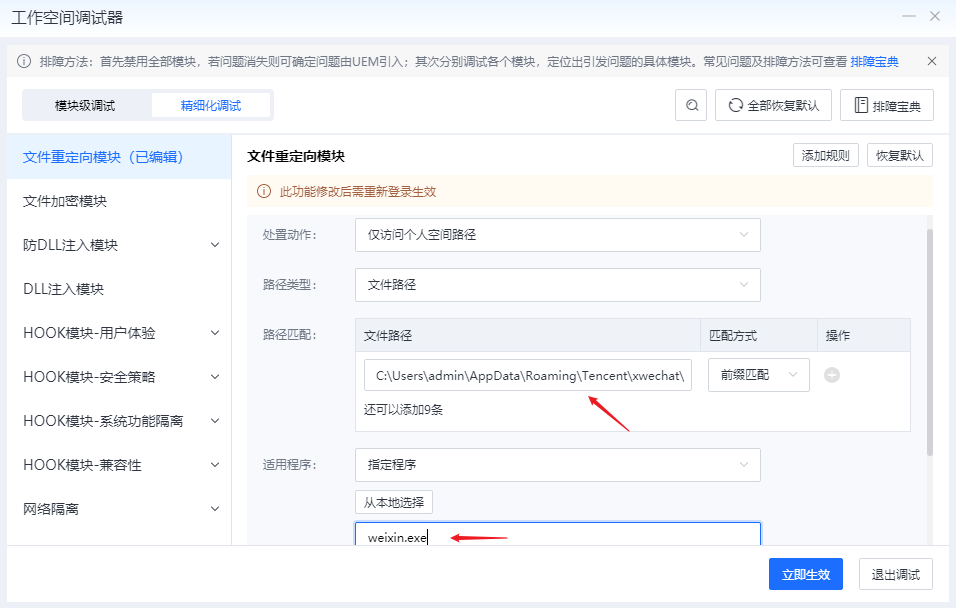
Task: Select 文件加密模块 in the sidebar
Action: [x=65, y=201]
